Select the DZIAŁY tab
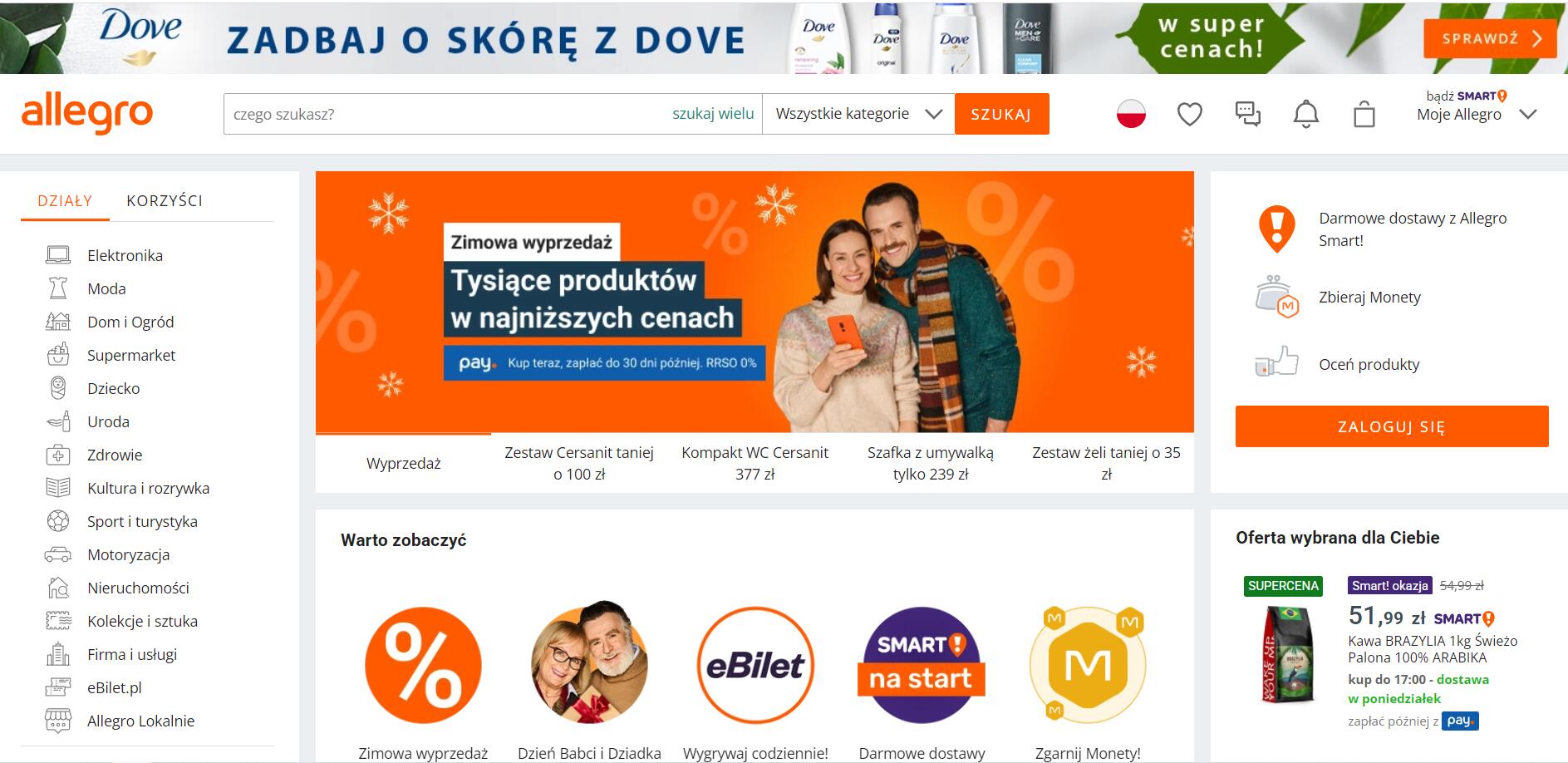This screenshot has height=763, width=1568. 65,200
